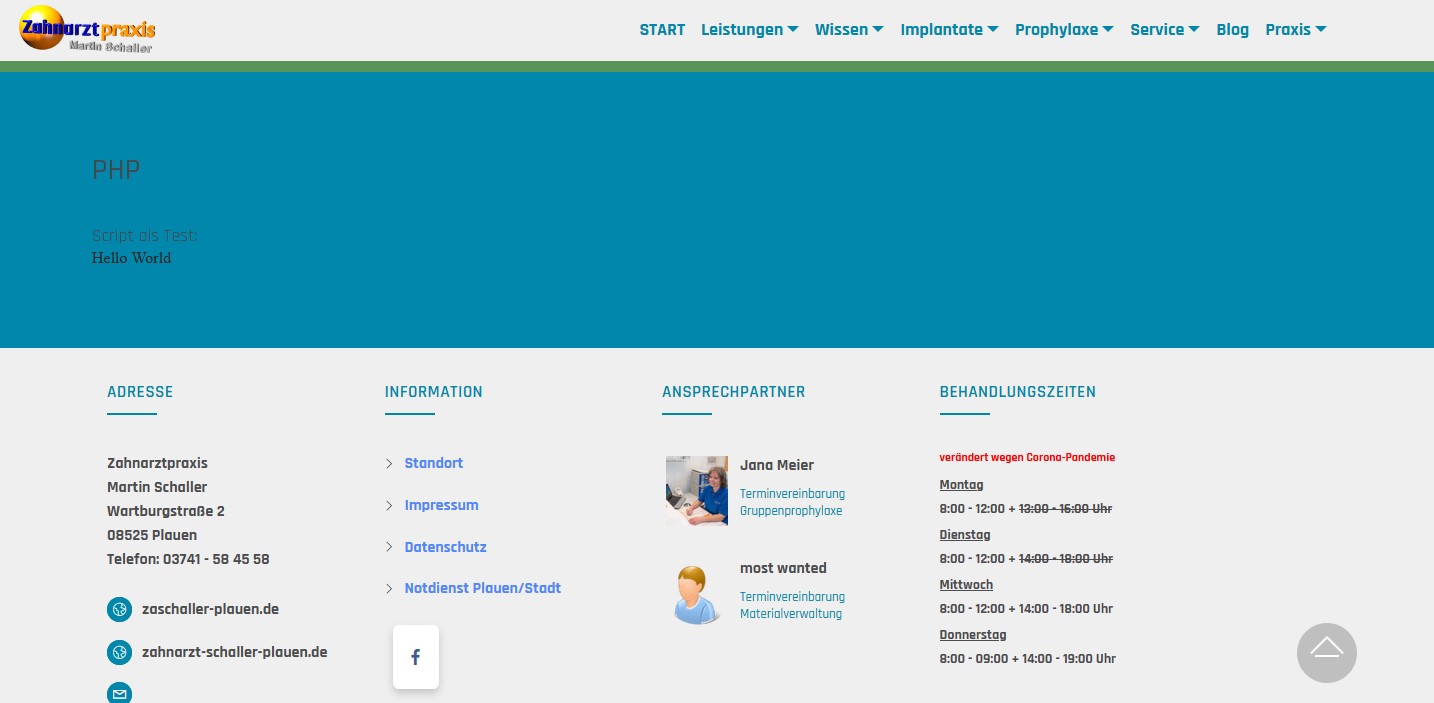The image size is (1434, 703).
Task: Go to the START page
Action: point(662,29)
